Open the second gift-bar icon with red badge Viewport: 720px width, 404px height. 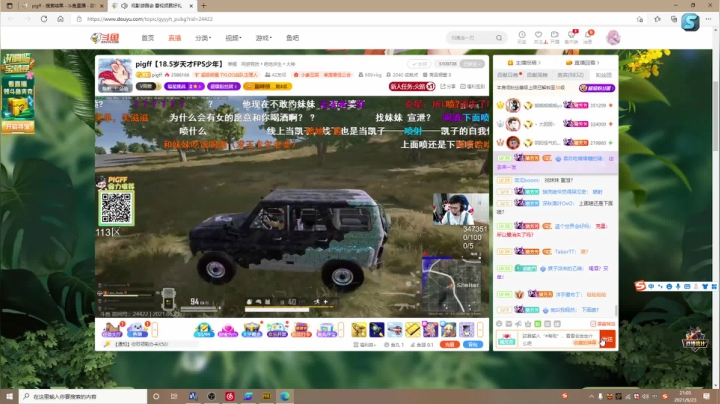137,330
